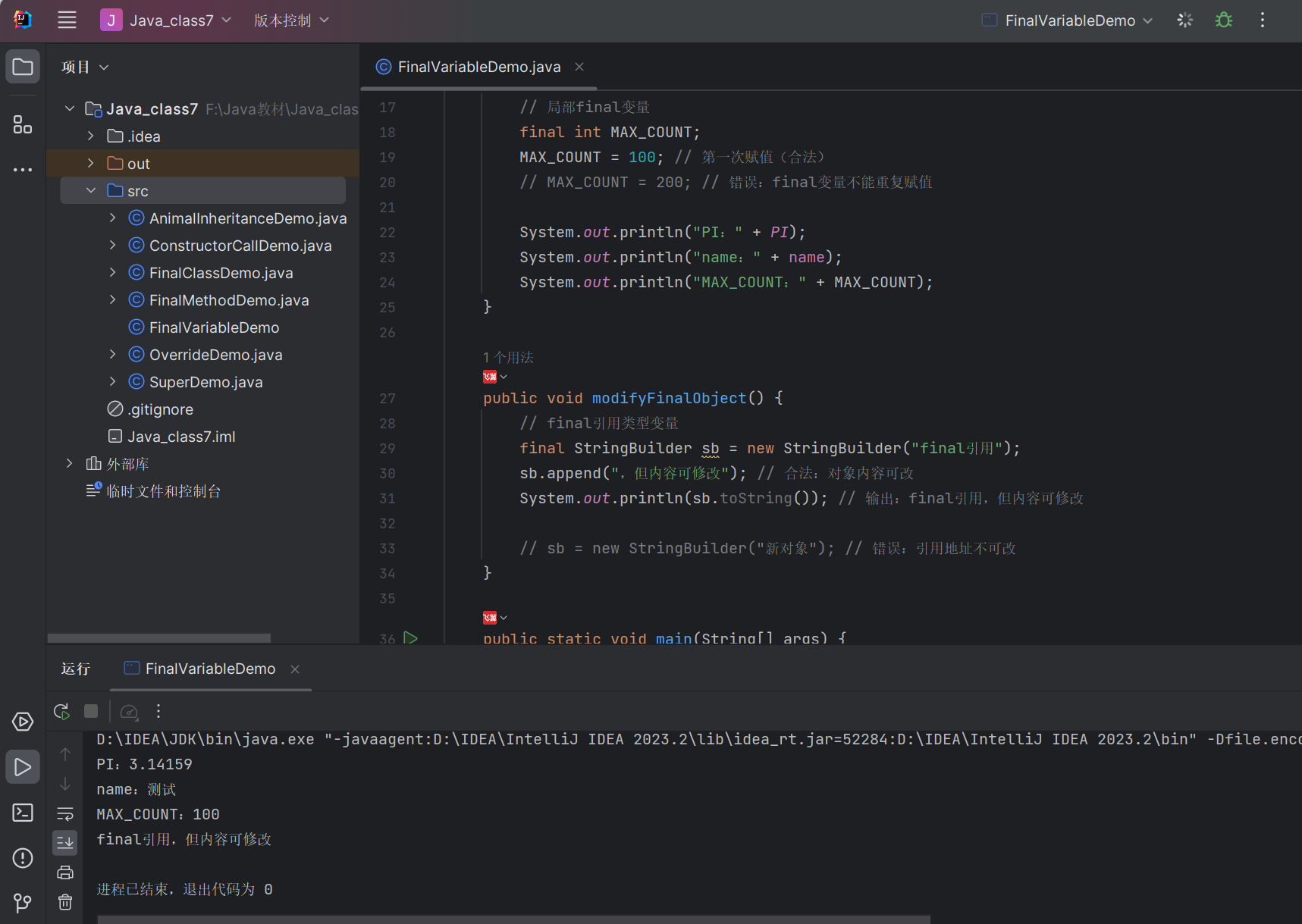The width and height of the screenshot is (1302, 924).
Task: Open the Problems tool window
Action: pos(23,858)
